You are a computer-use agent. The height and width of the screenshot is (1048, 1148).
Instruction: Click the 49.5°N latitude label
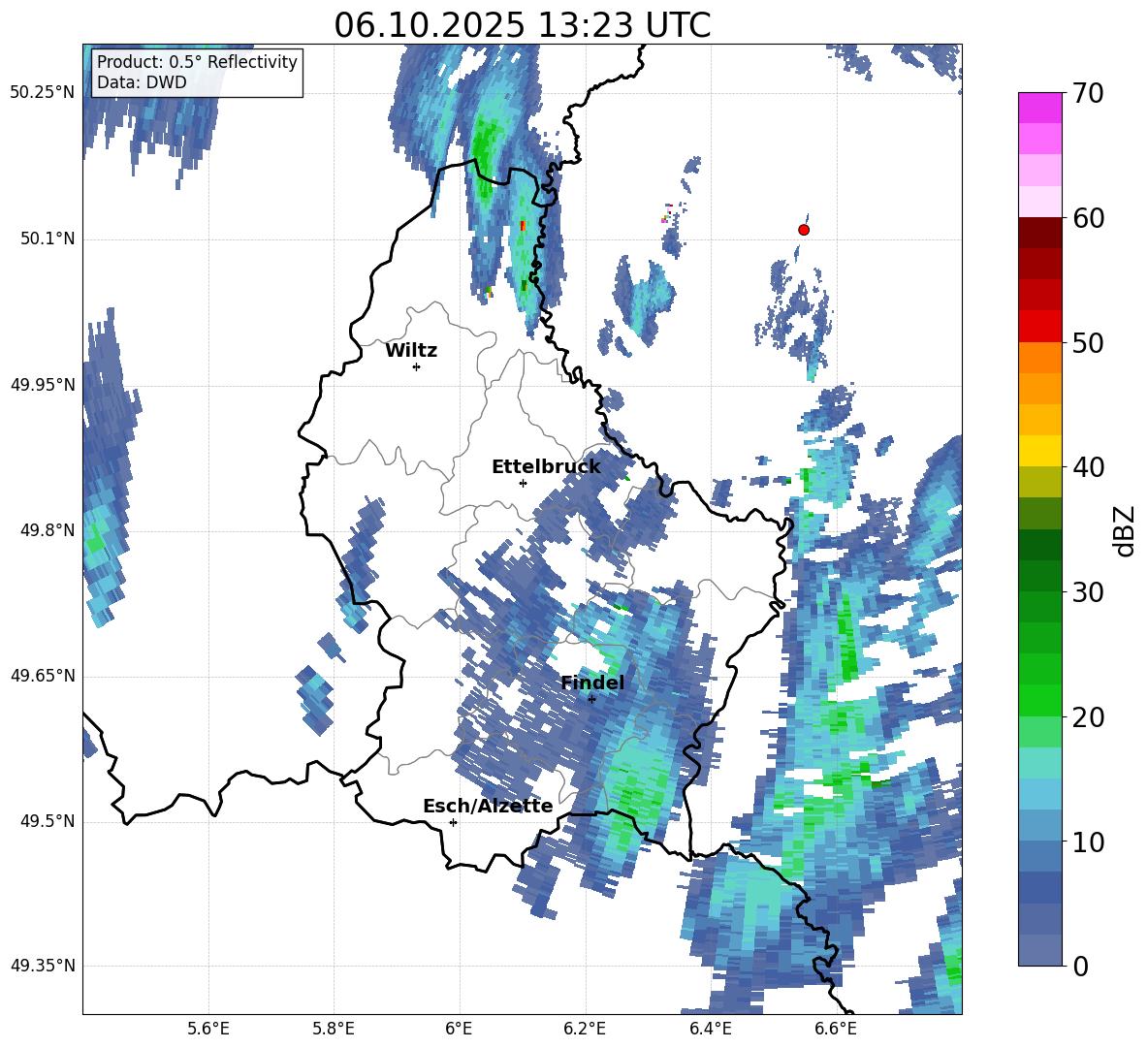tap(47, 821)
